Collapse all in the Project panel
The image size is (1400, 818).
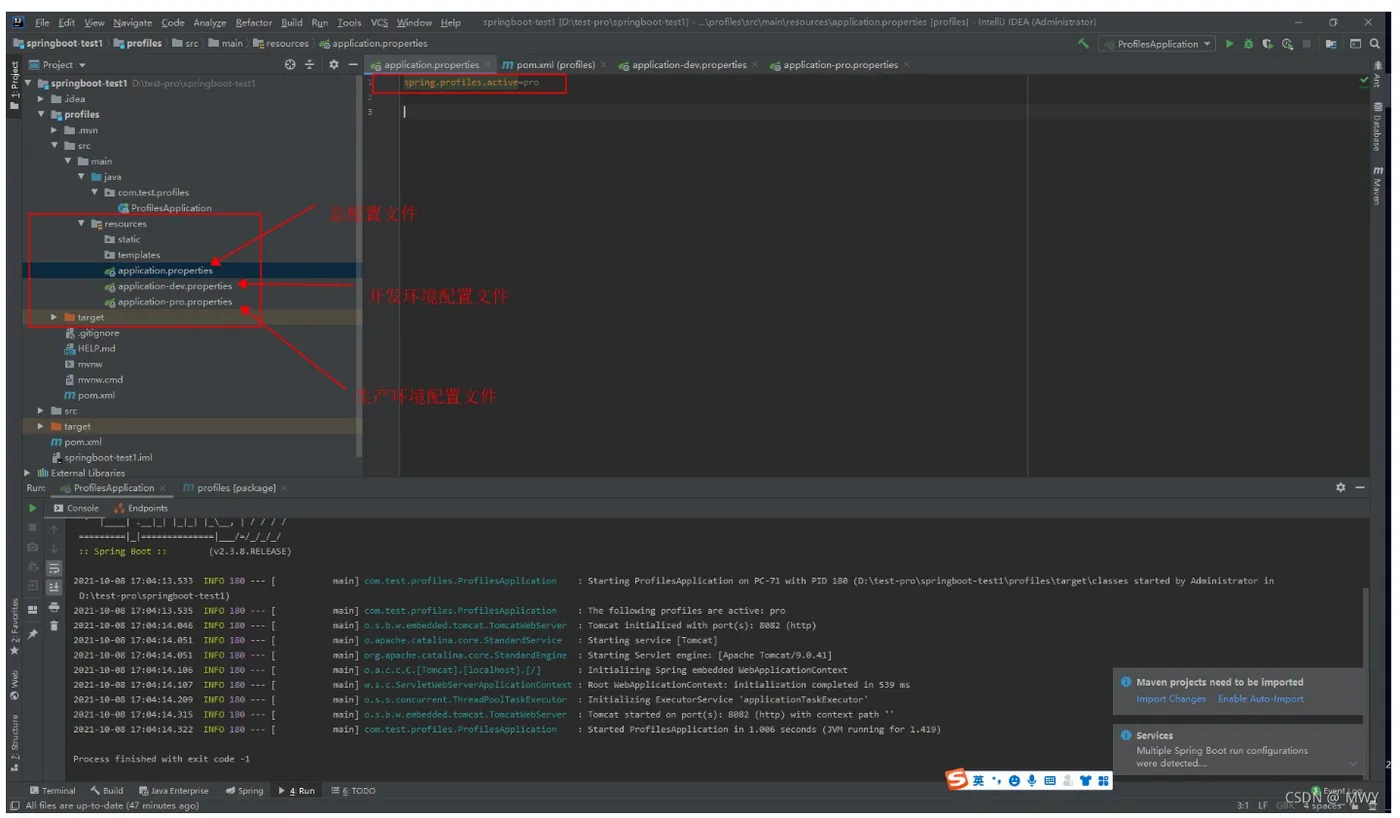click(x=310, y=65)
